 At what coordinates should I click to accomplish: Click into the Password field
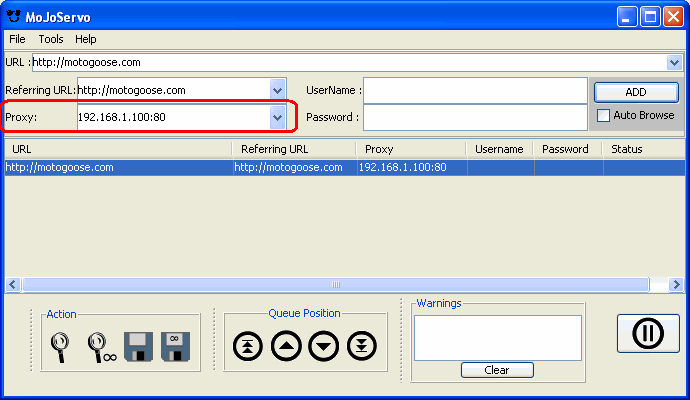(475, 117)
